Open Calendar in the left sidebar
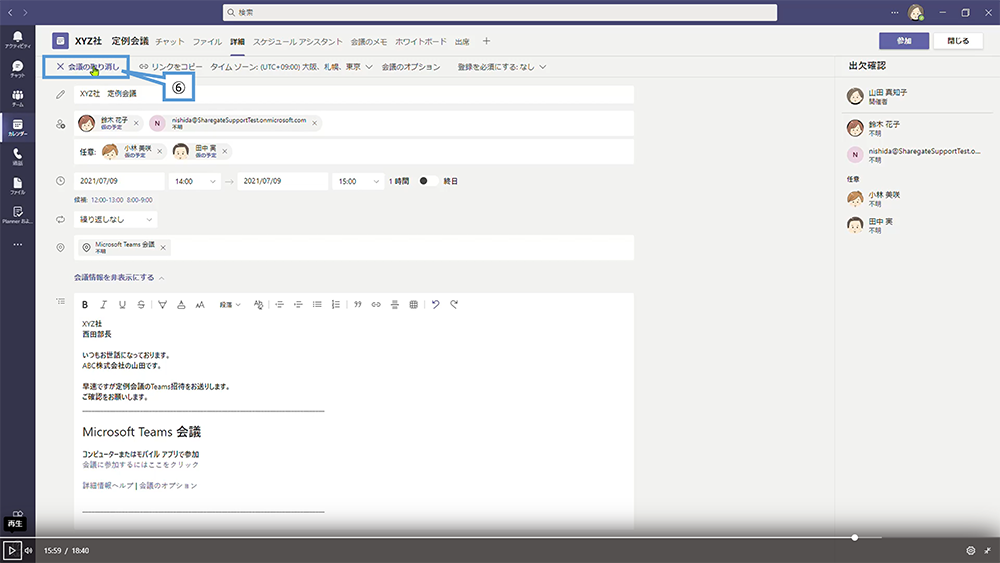Screen dimensions: 1000x563 point(17,128)
